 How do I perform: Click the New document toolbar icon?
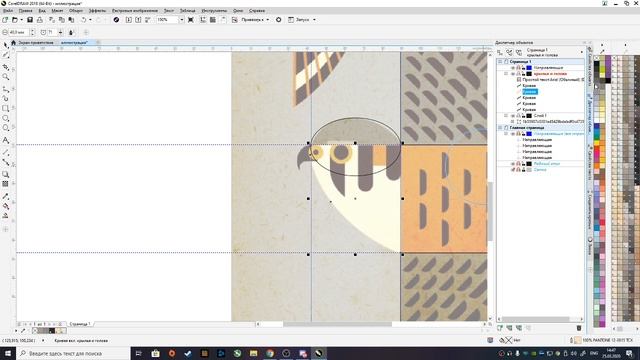coord(5,20)
